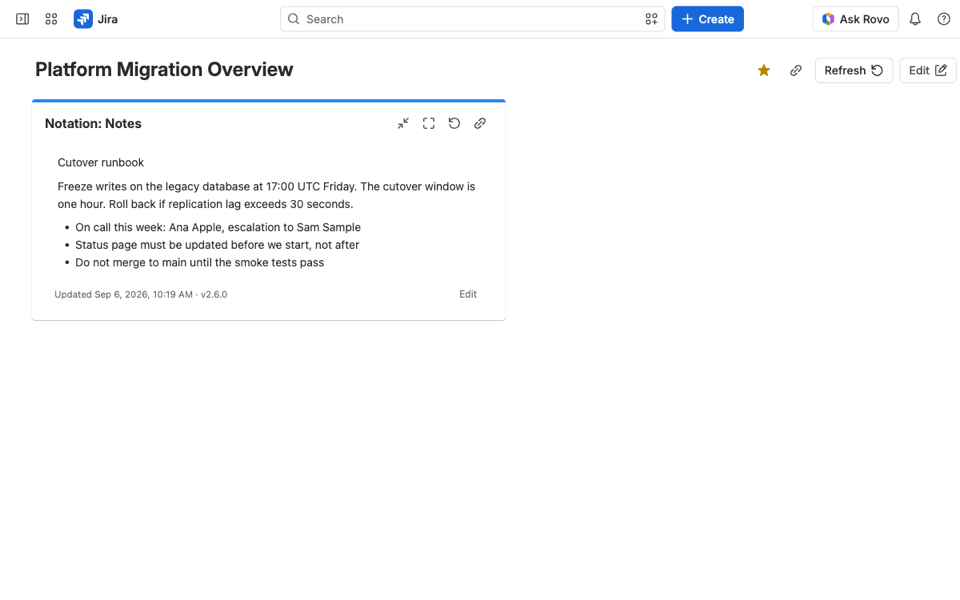
Task: Expand the sidebar with the panel icon
Action: tap(23, 19)
